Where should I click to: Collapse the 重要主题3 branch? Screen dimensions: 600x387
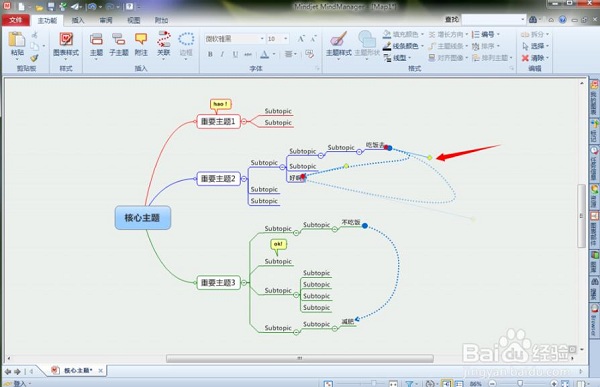[244, 282]
